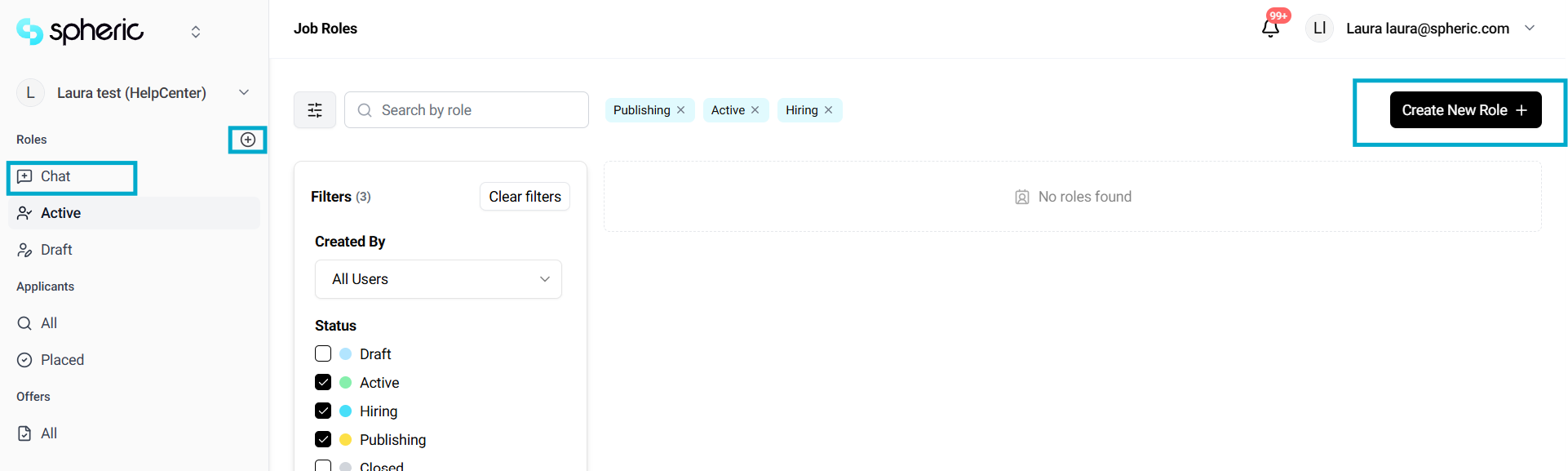
Task: Remove the Active filter chip
Action: [x=755, y=110]
